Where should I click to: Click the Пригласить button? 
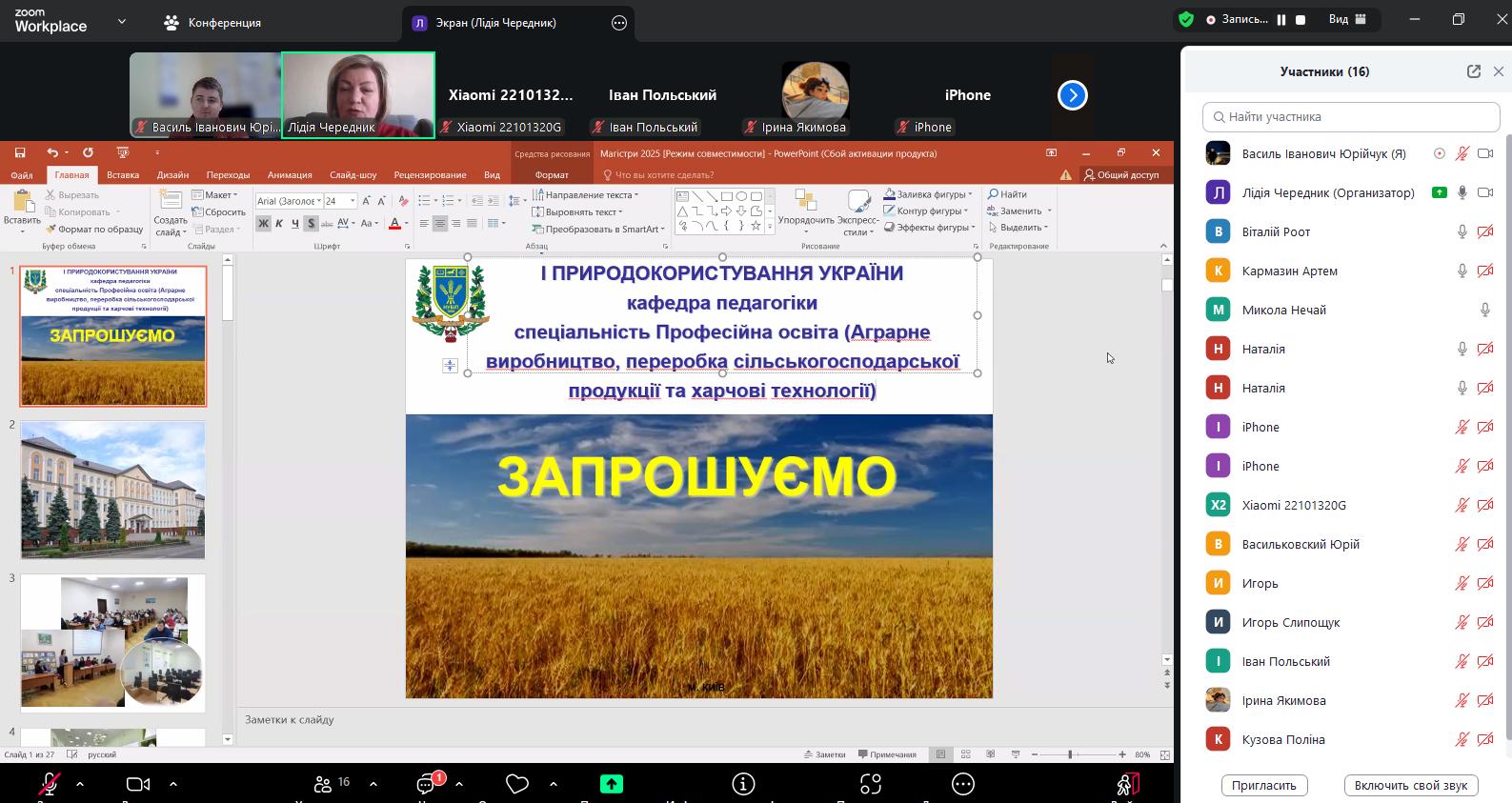tap(1263, 785)
